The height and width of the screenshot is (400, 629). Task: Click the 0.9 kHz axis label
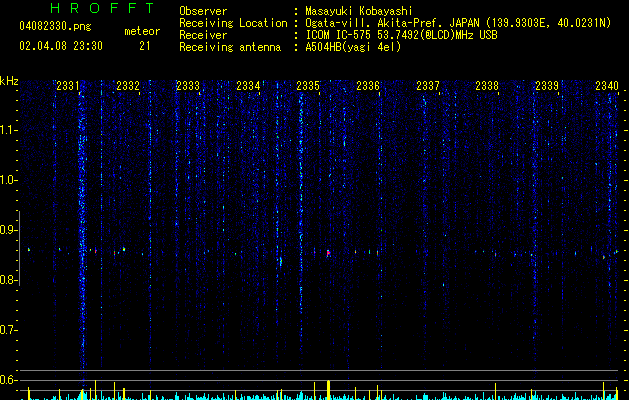point(8,230)
